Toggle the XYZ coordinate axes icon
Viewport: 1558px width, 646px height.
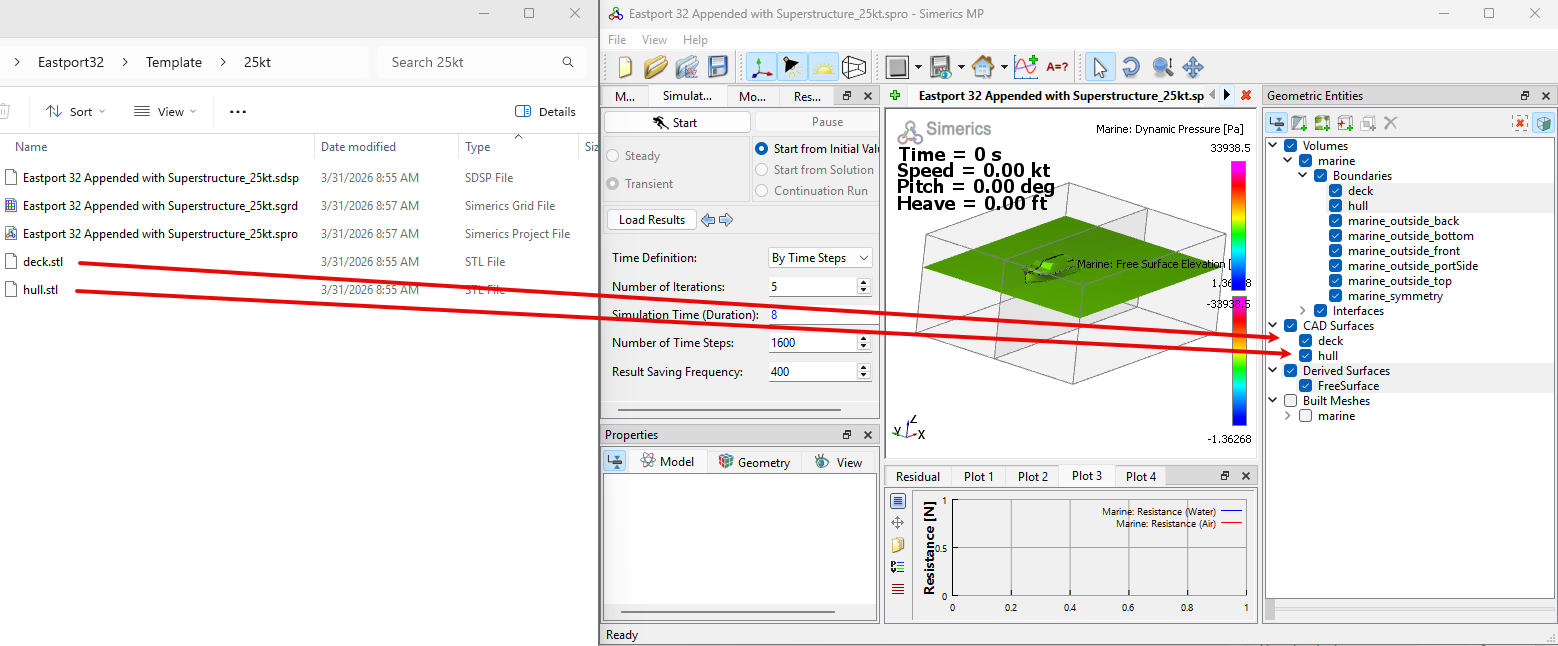point(762,67)
